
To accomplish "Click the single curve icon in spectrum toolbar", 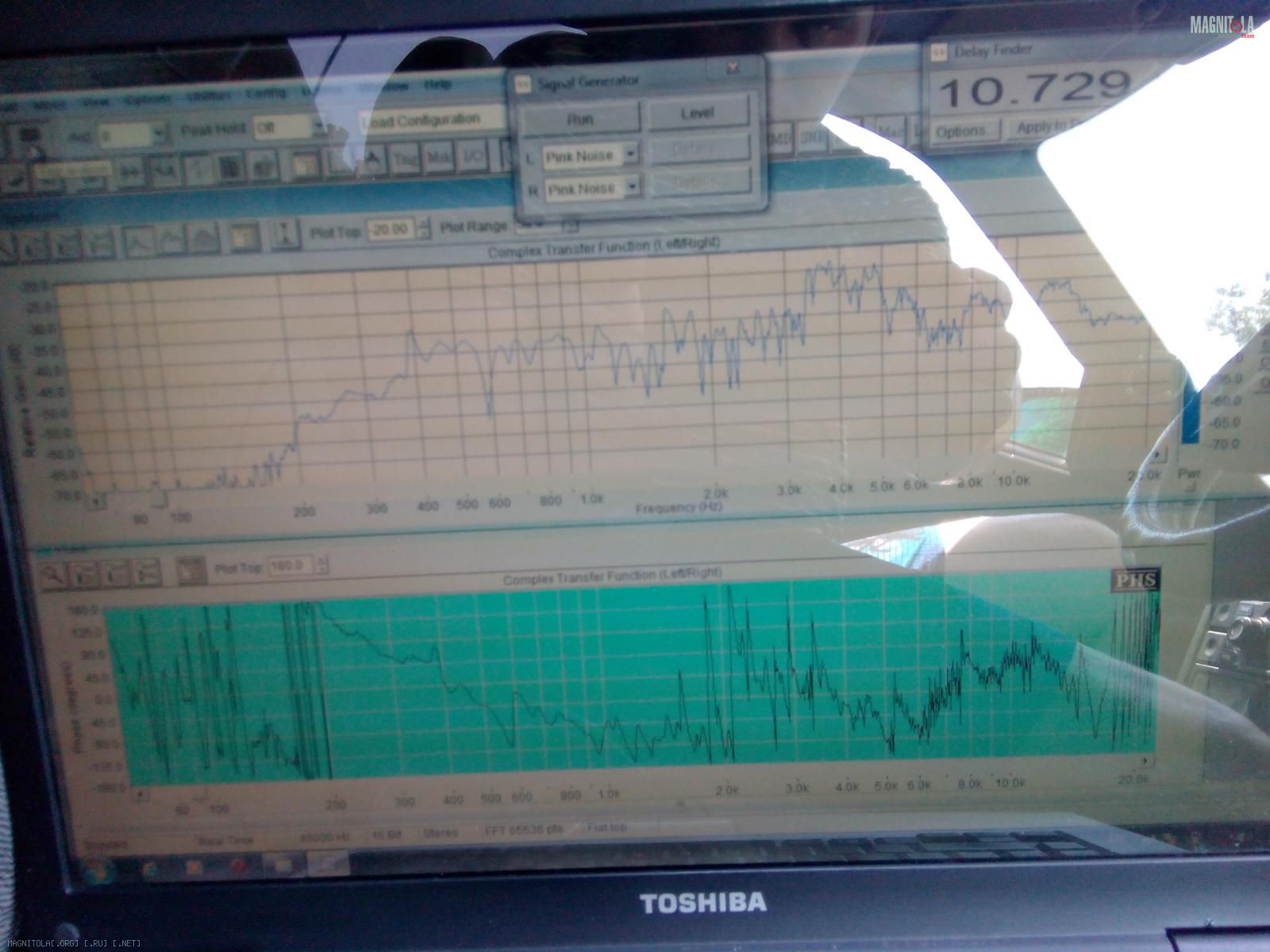I will (140, 240).
